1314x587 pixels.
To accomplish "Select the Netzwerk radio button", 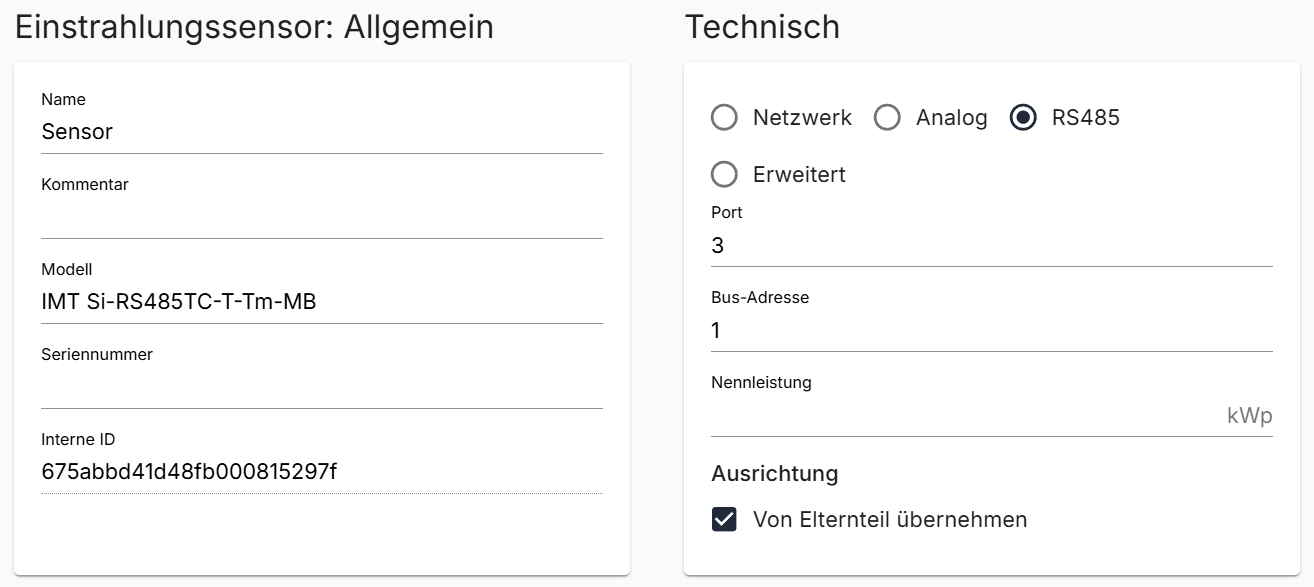I will pyautogui.click(x=724, y=118).
